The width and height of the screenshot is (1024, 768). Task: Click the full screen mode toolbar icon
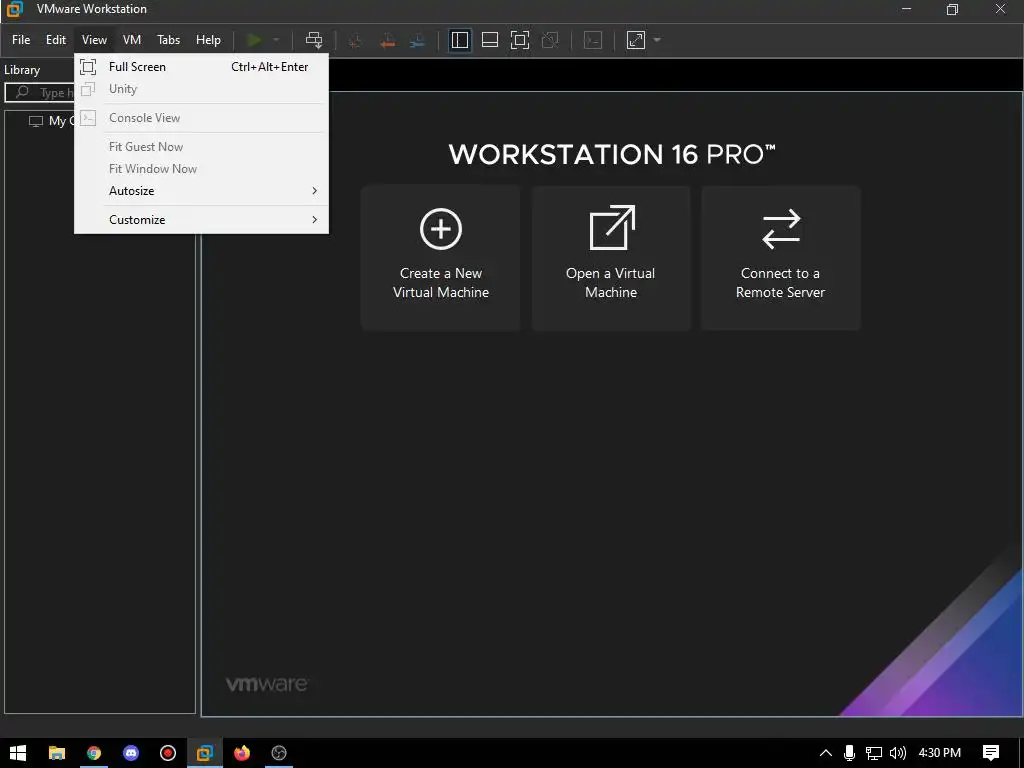tap(520, 40)
